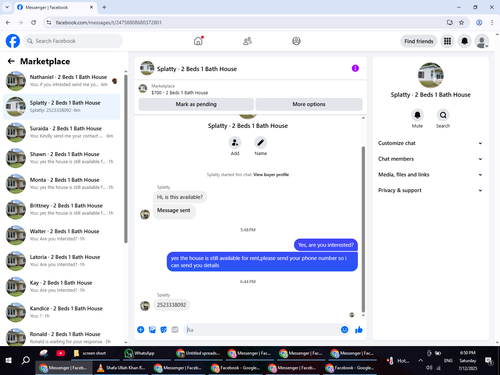The height and width of the screenshot is (375, 500).
Task: Go back using Marketplace back arrow
Action: [11, 61]
